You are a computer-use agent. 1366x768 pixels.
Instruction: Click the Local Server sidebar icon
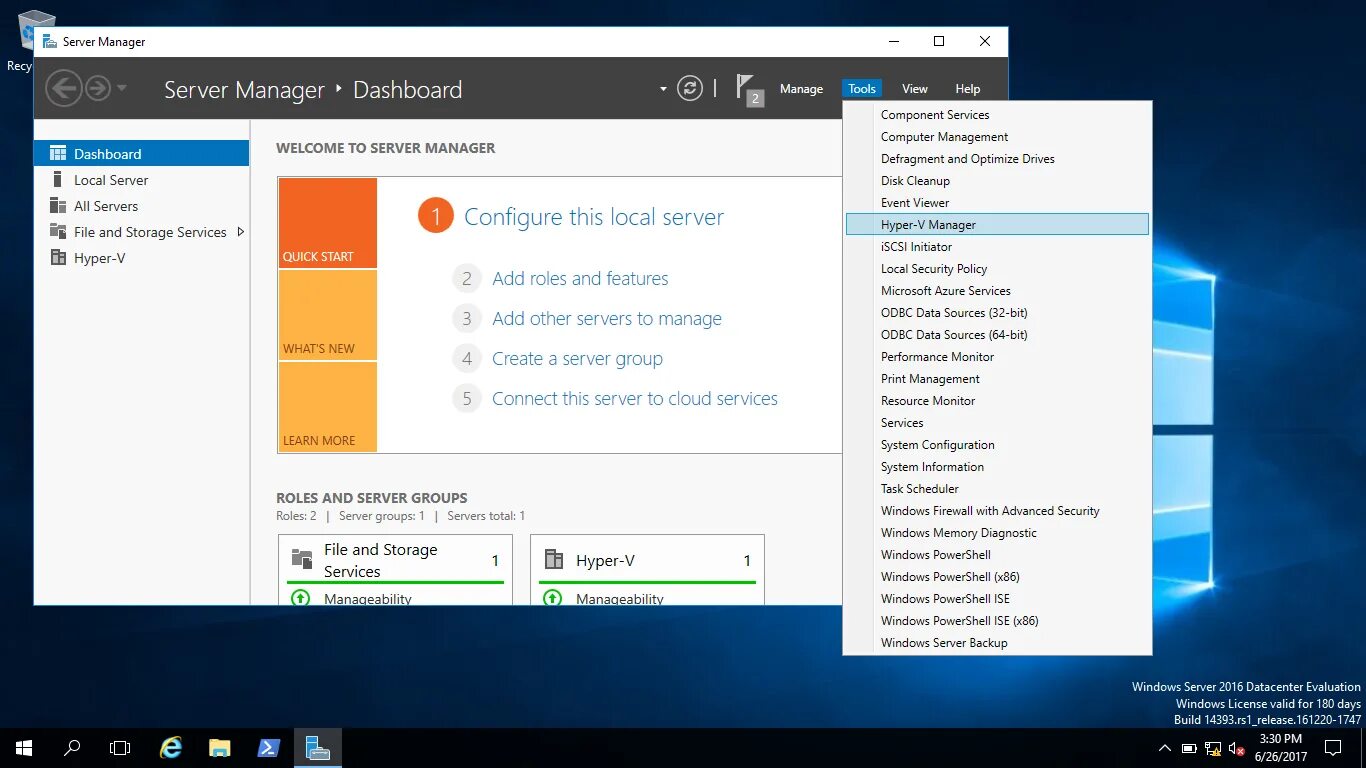tap(57, 180)
